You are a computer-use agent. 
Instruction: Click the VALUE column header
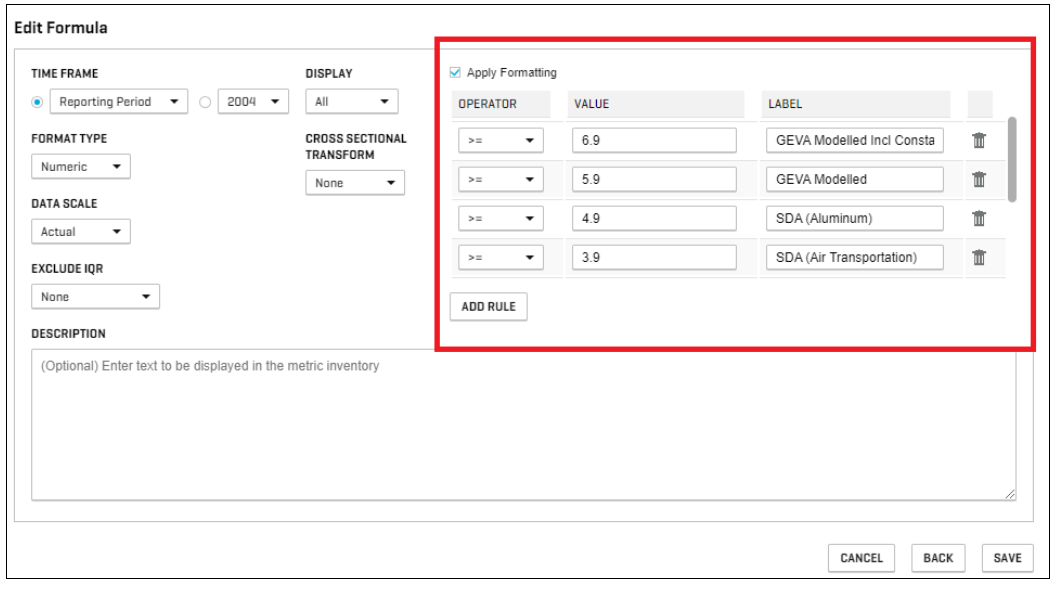[x=656, y=104]
